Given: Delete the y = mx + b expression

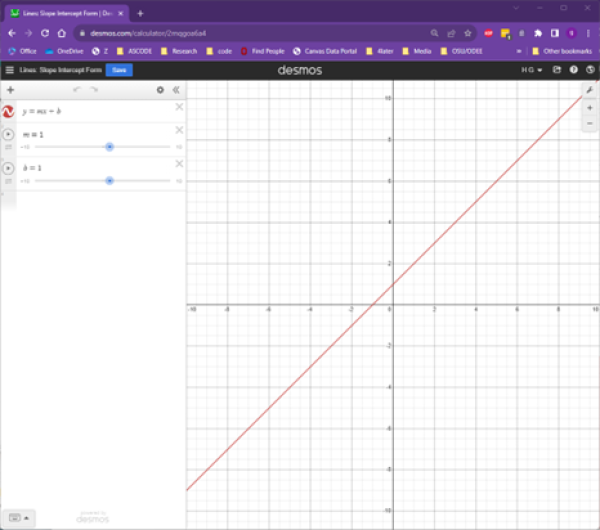Looking at the screenshot, I should coord(179,107).
